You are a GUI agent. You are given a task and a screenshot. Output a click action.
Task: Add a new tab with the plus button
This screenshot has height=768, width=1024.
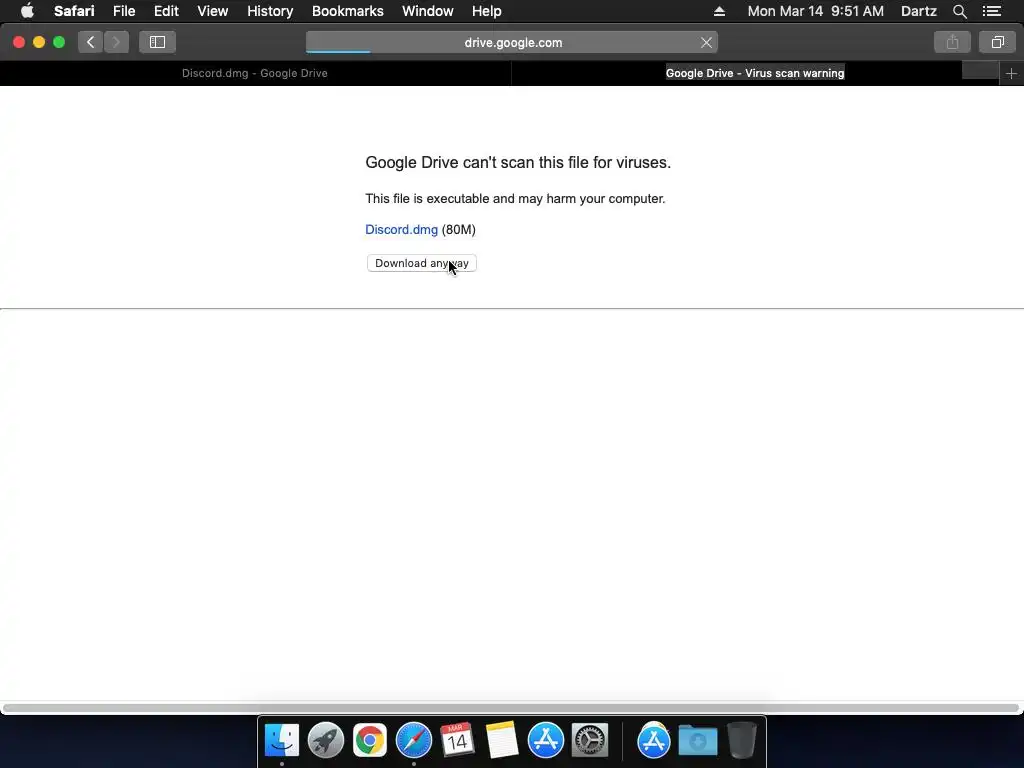(1011, 74)
